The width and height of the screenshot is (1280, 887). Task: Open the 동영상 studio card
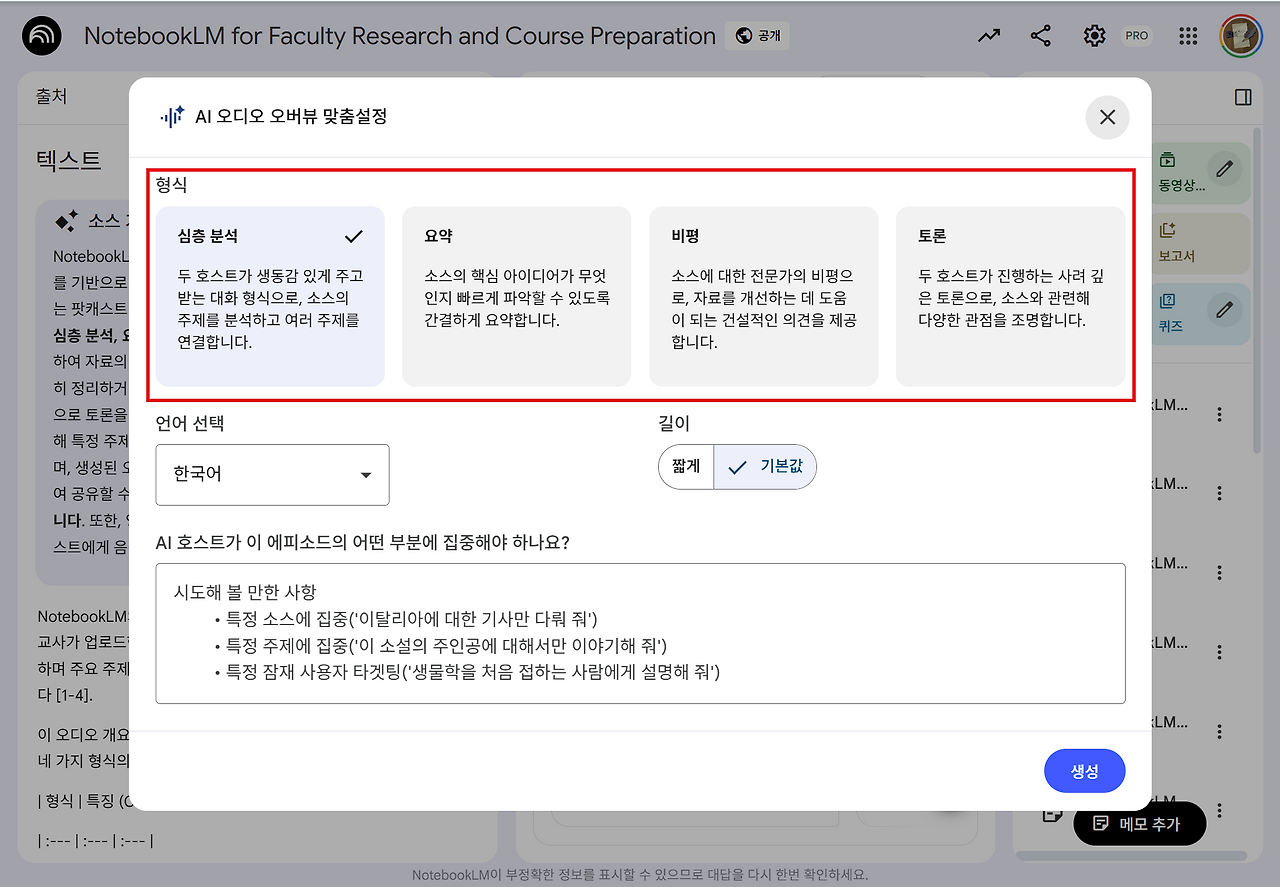1182,172
